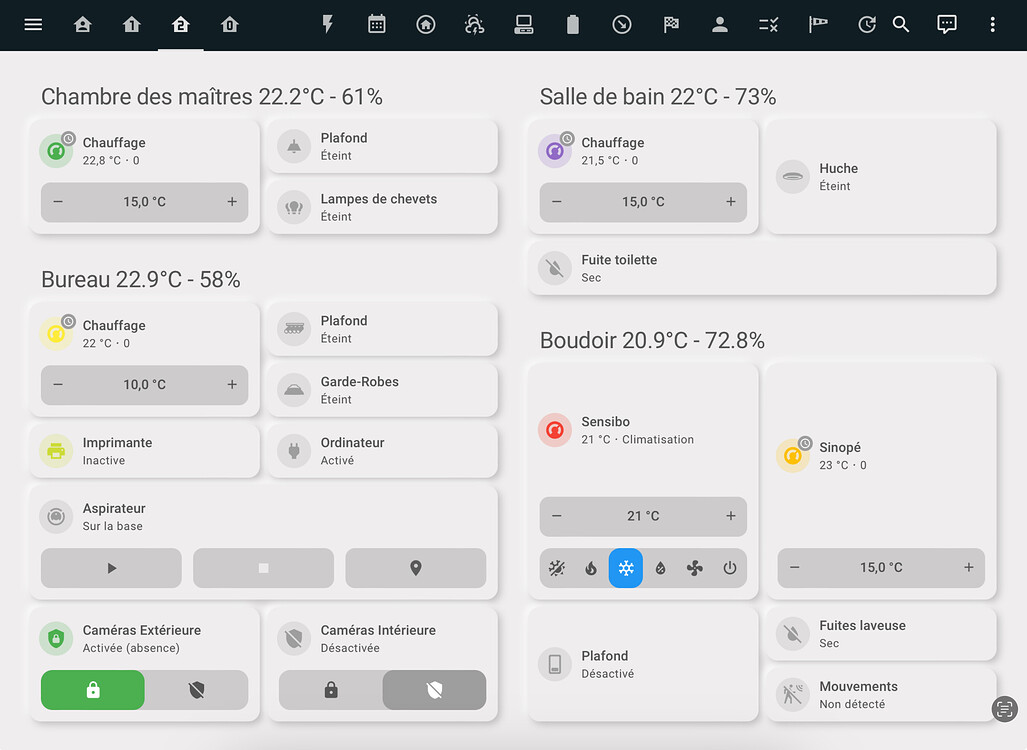The width and height of the screenshot is (1027, 750).
Task: Open the hamburger sidebar menu
Action: point(33,25)
